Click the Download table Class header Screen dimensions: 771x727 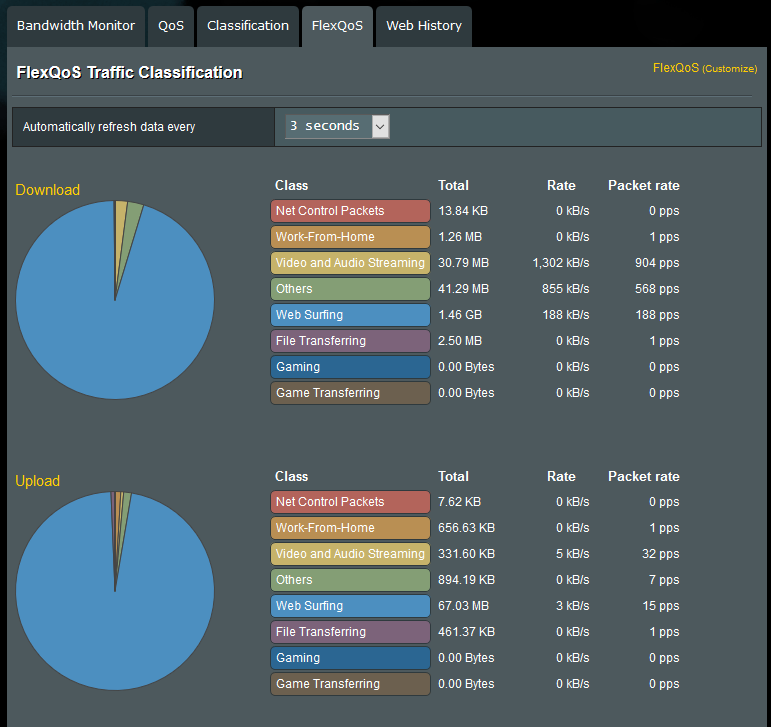[292, 185]
